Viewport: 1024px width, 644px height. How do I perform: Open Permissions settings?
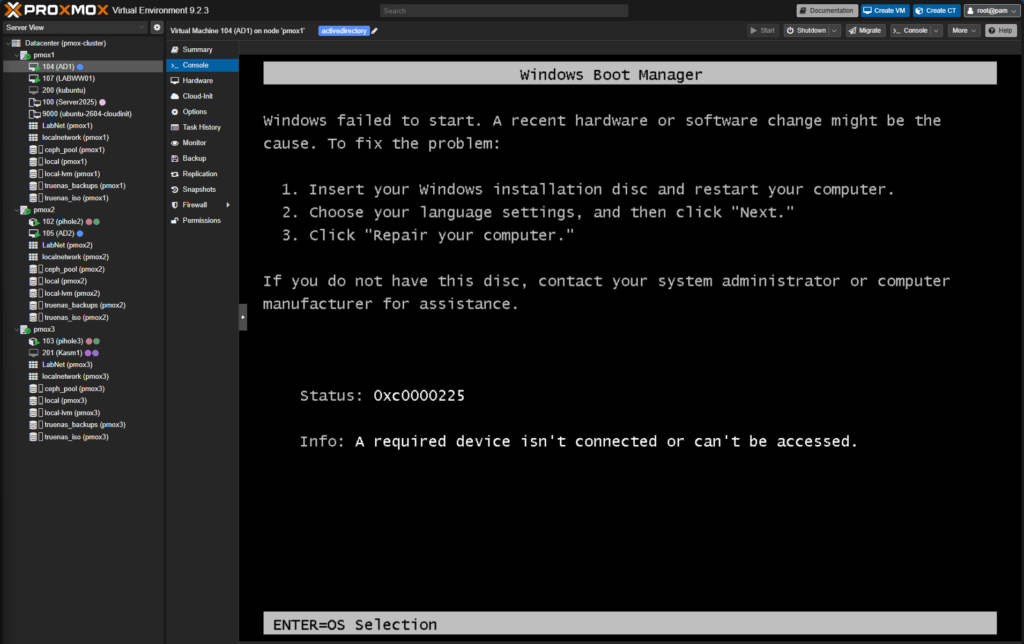(202, 221)
